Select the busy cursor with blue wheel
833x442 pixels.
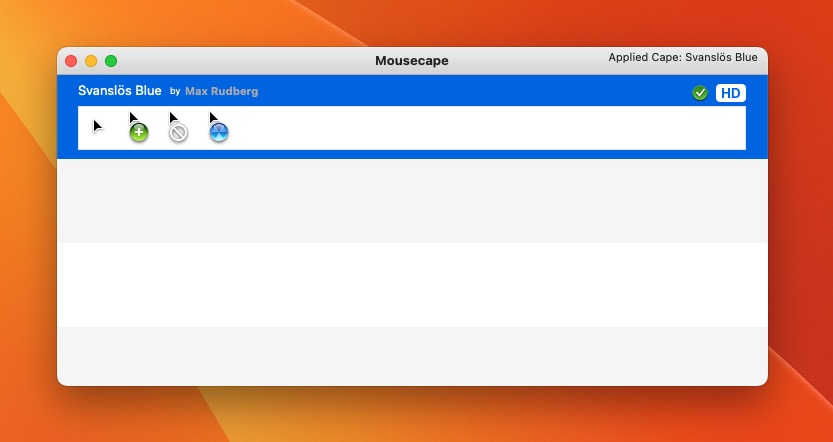[218, 127]
